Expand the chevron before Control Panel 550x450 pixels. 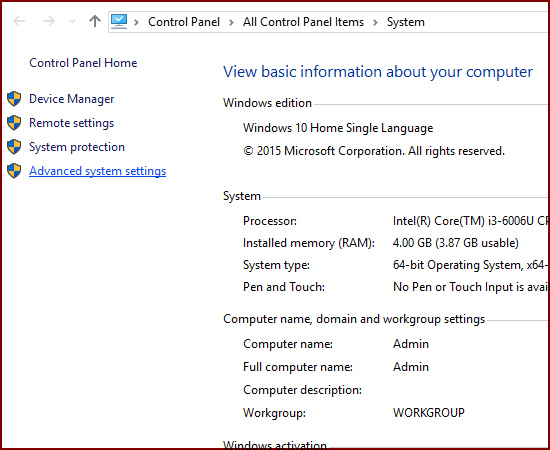pos(136,22)
